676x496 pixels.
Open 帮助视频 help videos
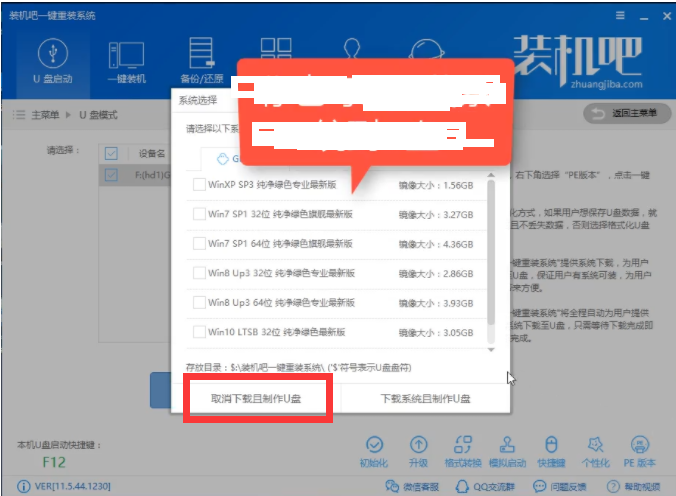tap(634, 487)
